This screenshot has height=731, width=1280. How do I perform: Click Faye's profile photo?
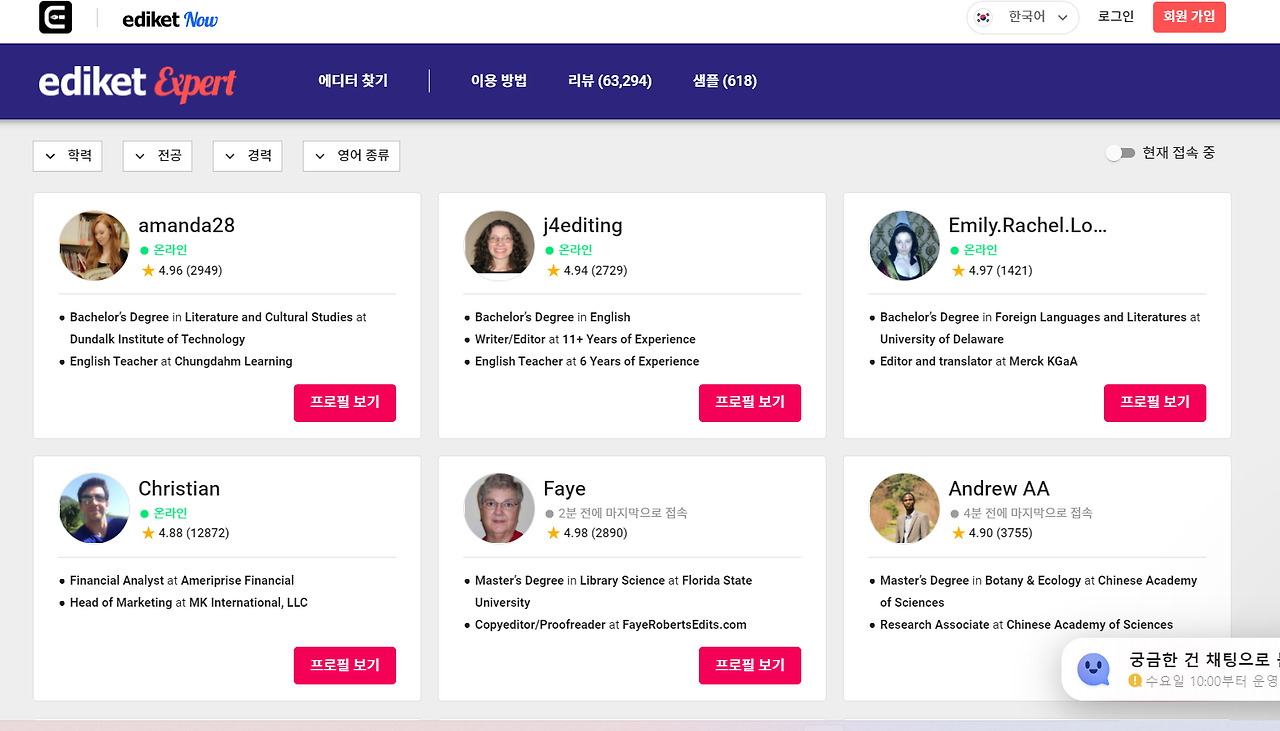pos(499,508)
